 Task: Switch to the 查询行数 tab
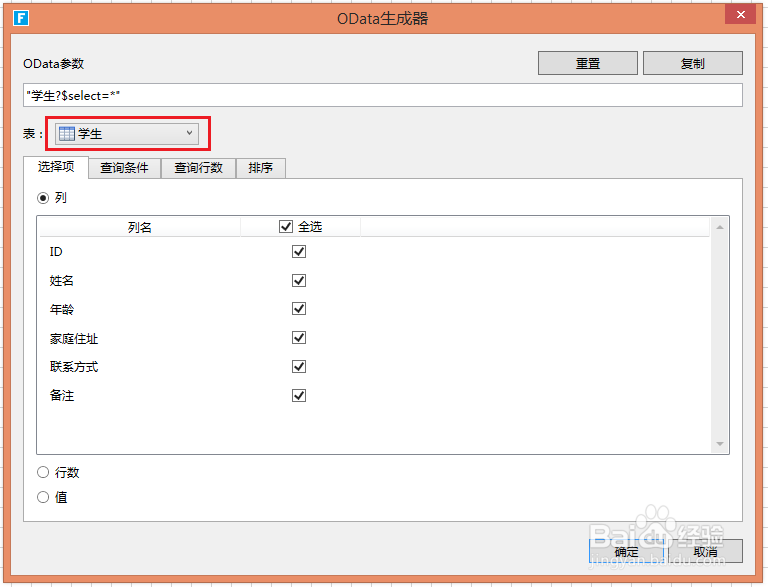click(198, 168)
